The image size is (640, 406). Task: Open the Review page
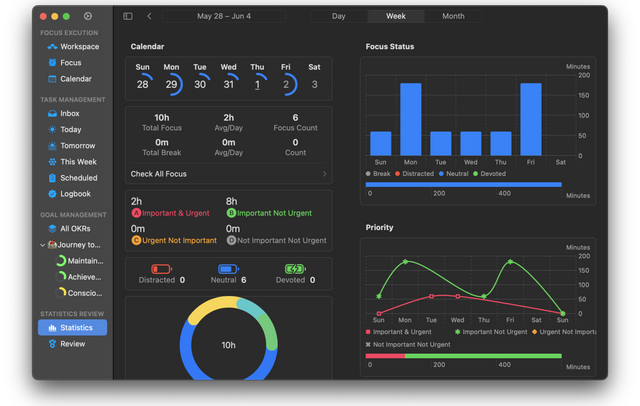[x=72, y=344]
